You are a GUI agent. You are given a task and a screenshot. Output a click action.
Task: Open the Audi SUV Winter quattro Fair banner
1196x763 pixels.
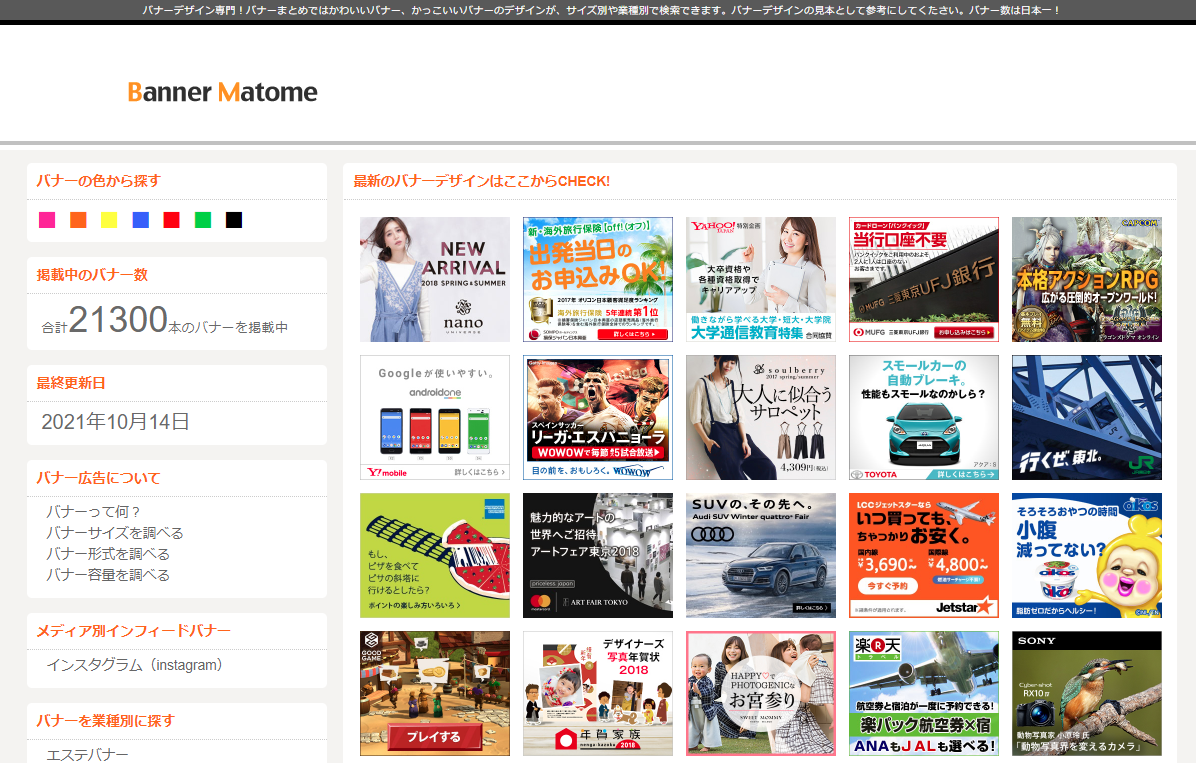pyautogui.click(x=760, y=555)
